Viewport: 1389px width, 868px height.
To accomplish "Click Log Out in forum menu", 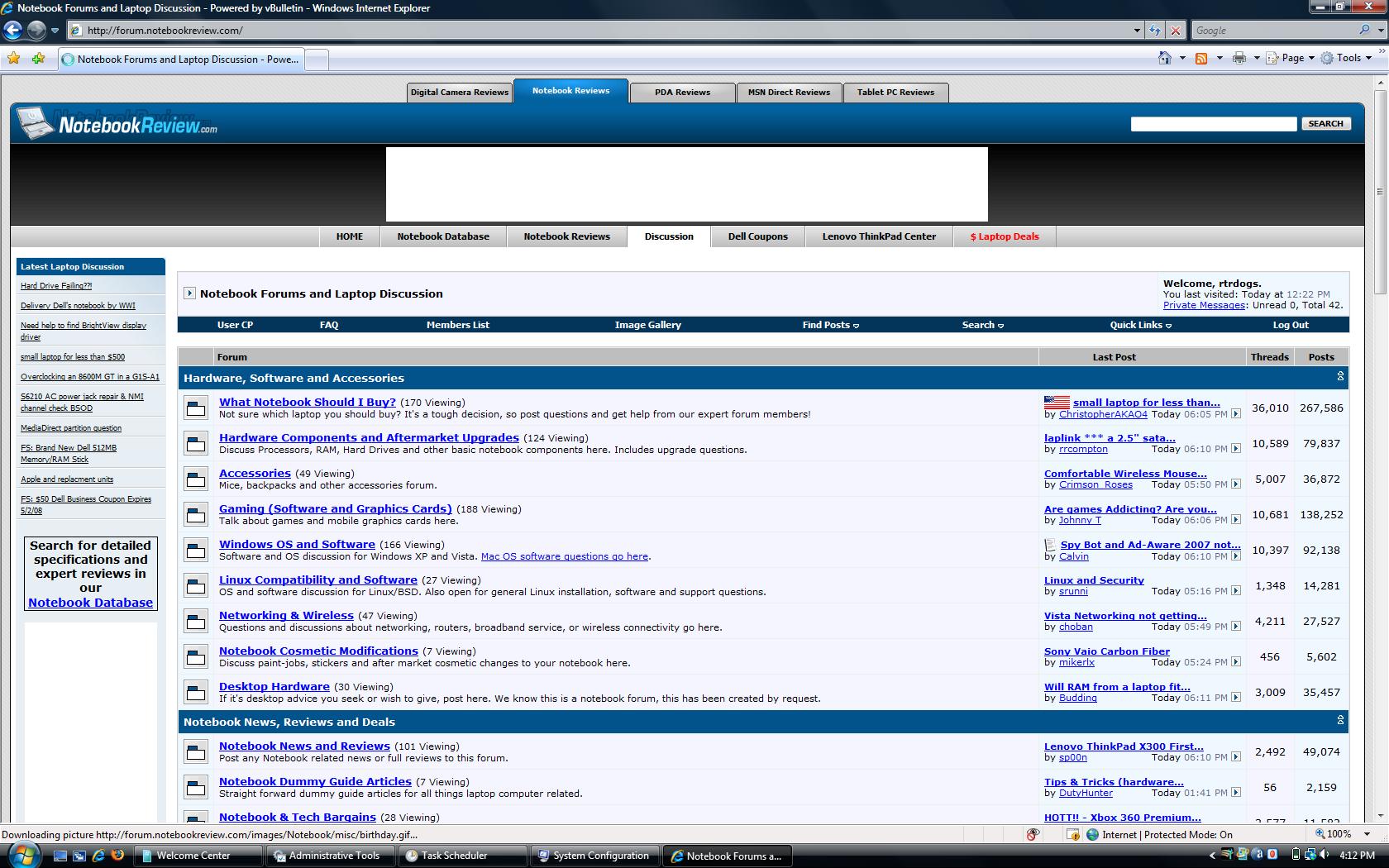I will coord(1291,325).
